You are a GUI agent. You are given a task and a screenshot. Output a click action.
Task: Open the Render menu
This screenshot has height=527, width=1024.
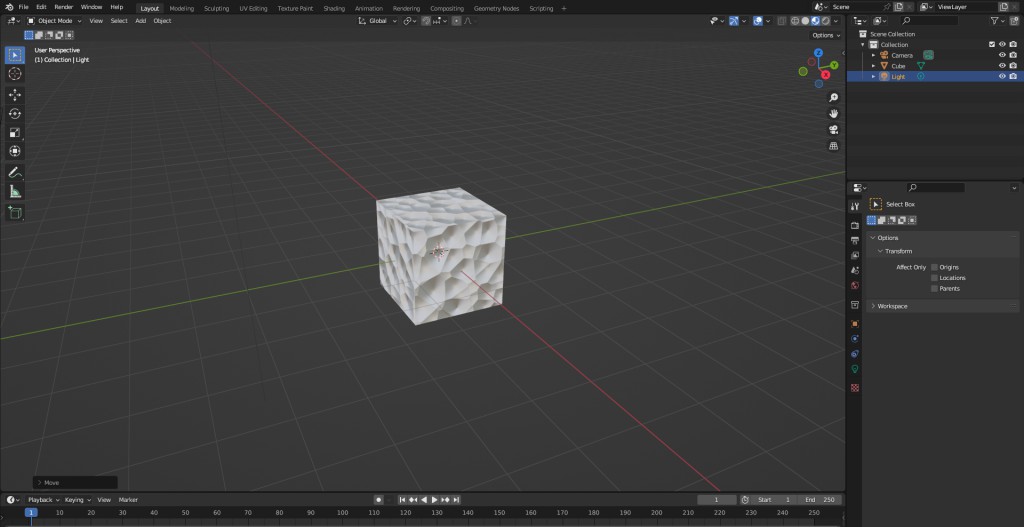point(63,7)
